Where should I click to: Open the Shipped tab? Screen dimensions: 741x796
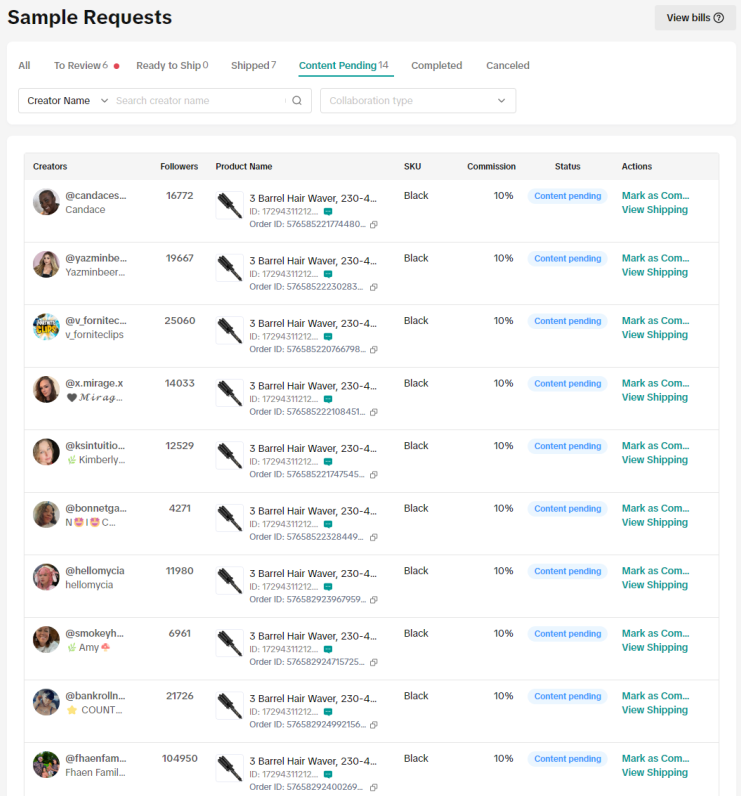pyautogui.click(x=253, y=66)
